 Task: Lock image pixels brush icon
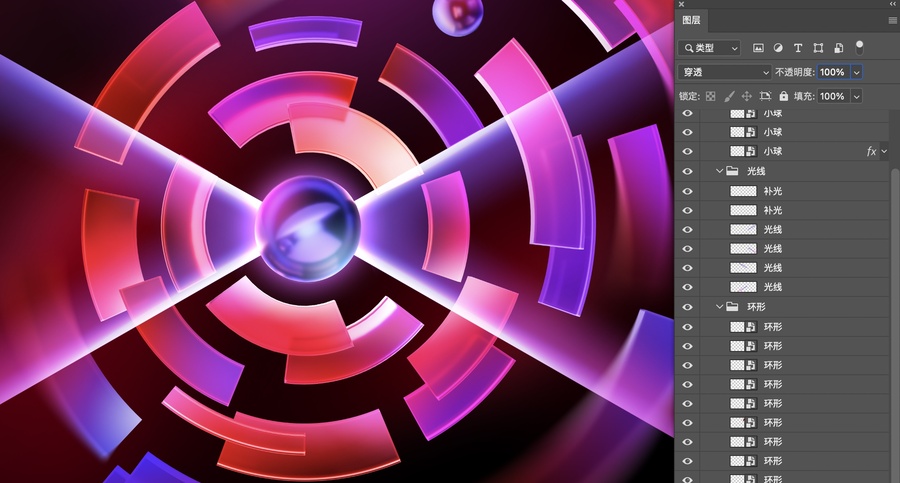729,96
